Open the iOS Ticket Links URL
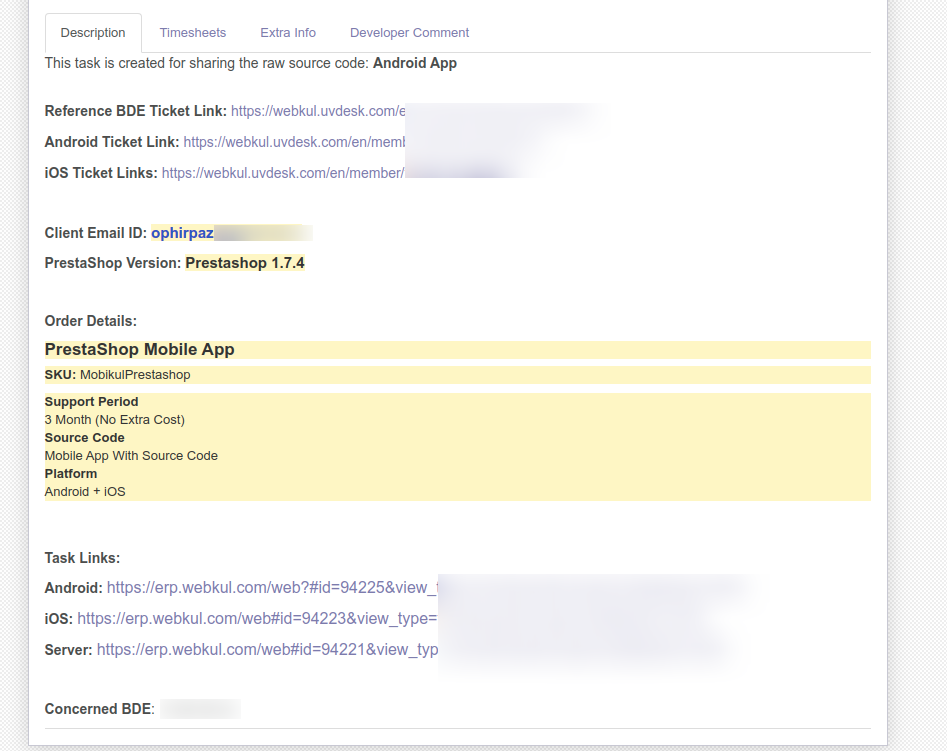 (283, 173)
